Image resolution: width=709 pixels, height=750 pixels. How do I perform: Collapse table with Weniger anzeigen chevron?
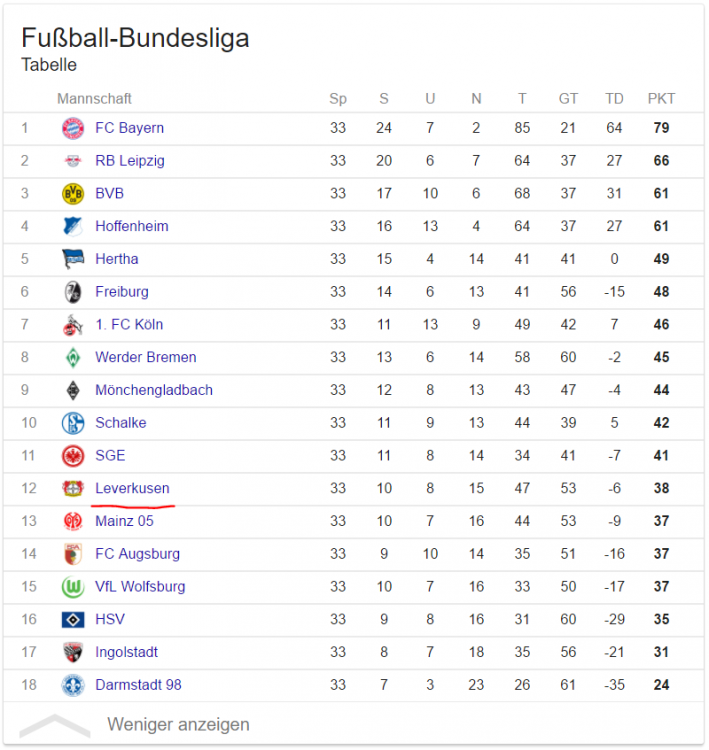coord(55,726)
